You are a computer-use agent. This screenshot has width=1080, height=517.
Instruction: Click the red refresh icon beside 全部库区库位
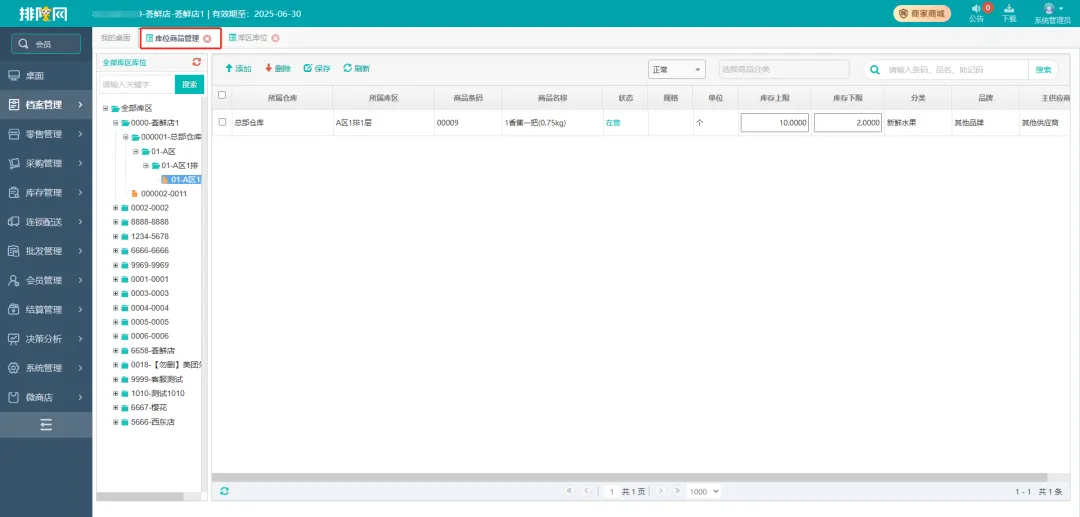[197, 62]
